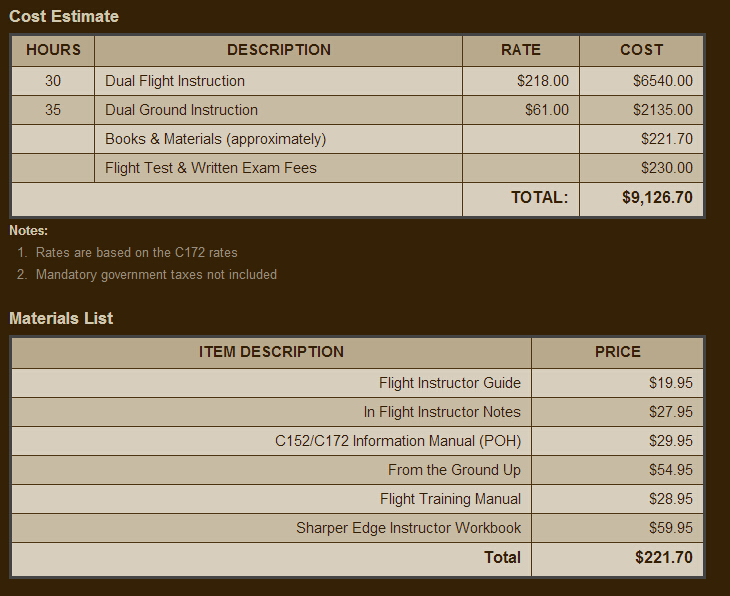Click the $9,126.70 total cost

pos(657,198)
